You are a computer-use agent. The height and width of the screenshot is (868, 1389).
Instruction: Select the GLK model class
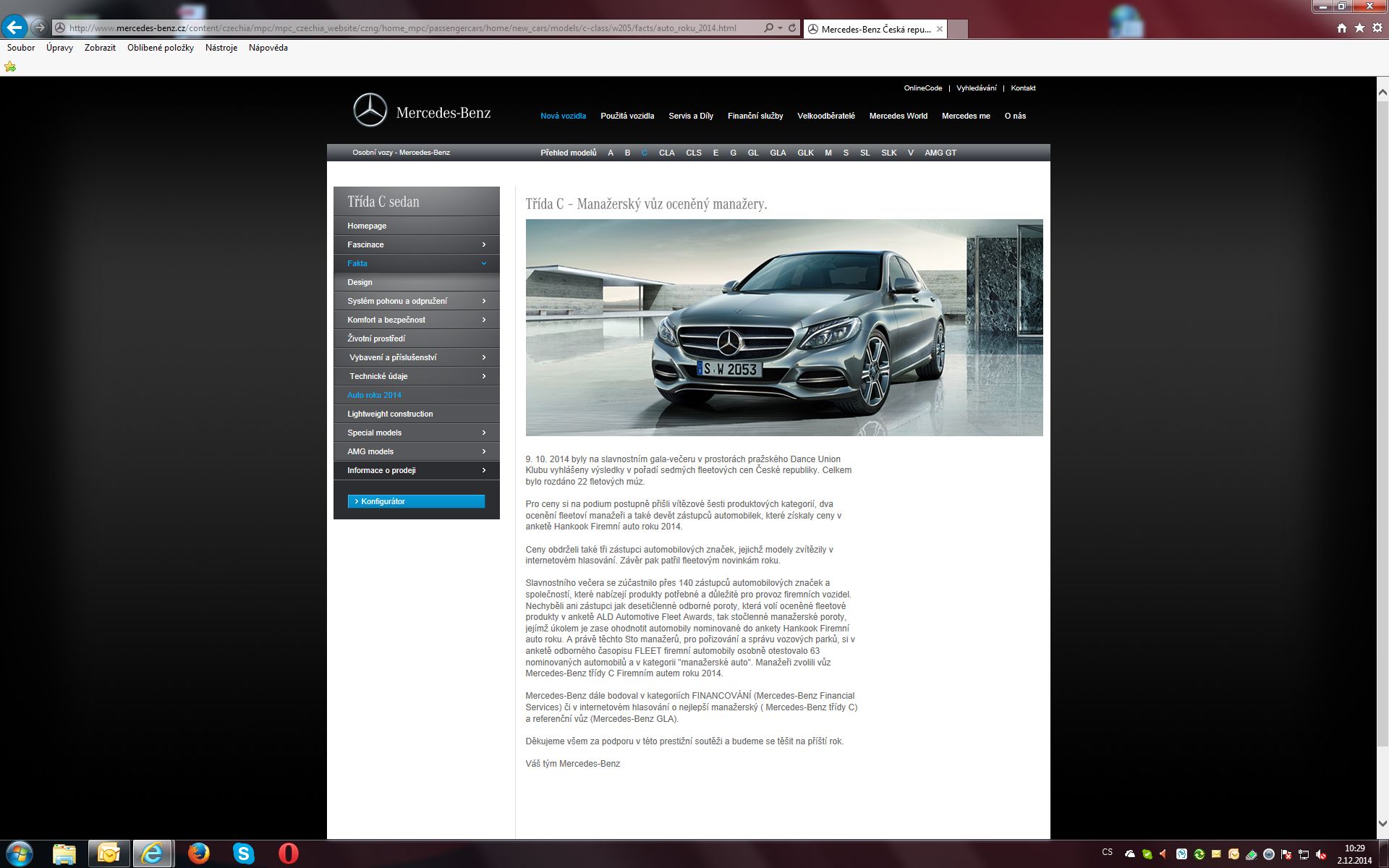click(x=805, y=153)
